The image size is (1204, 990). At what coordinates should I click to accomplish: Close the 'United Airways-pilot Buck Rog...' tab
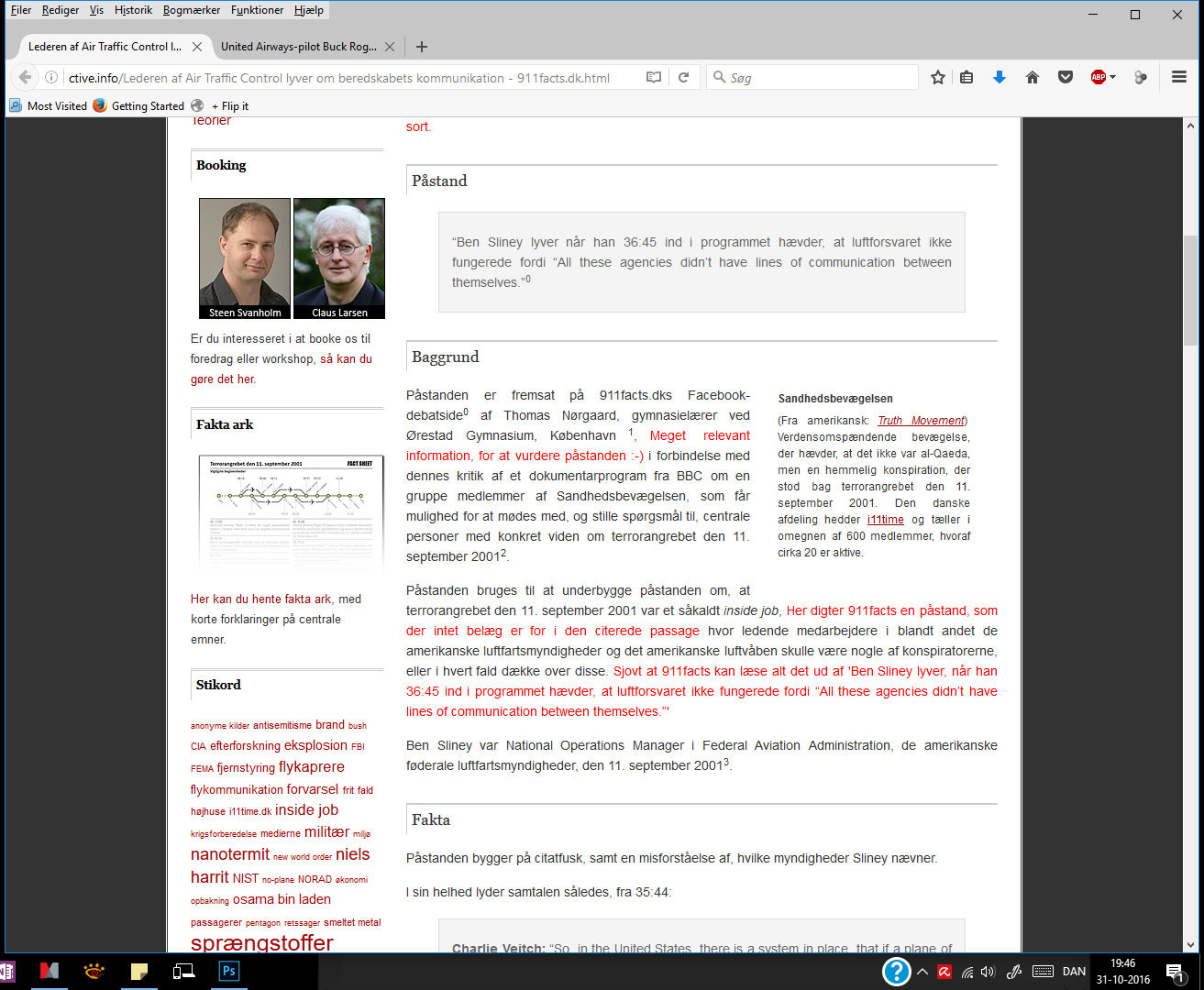(390, 47)
